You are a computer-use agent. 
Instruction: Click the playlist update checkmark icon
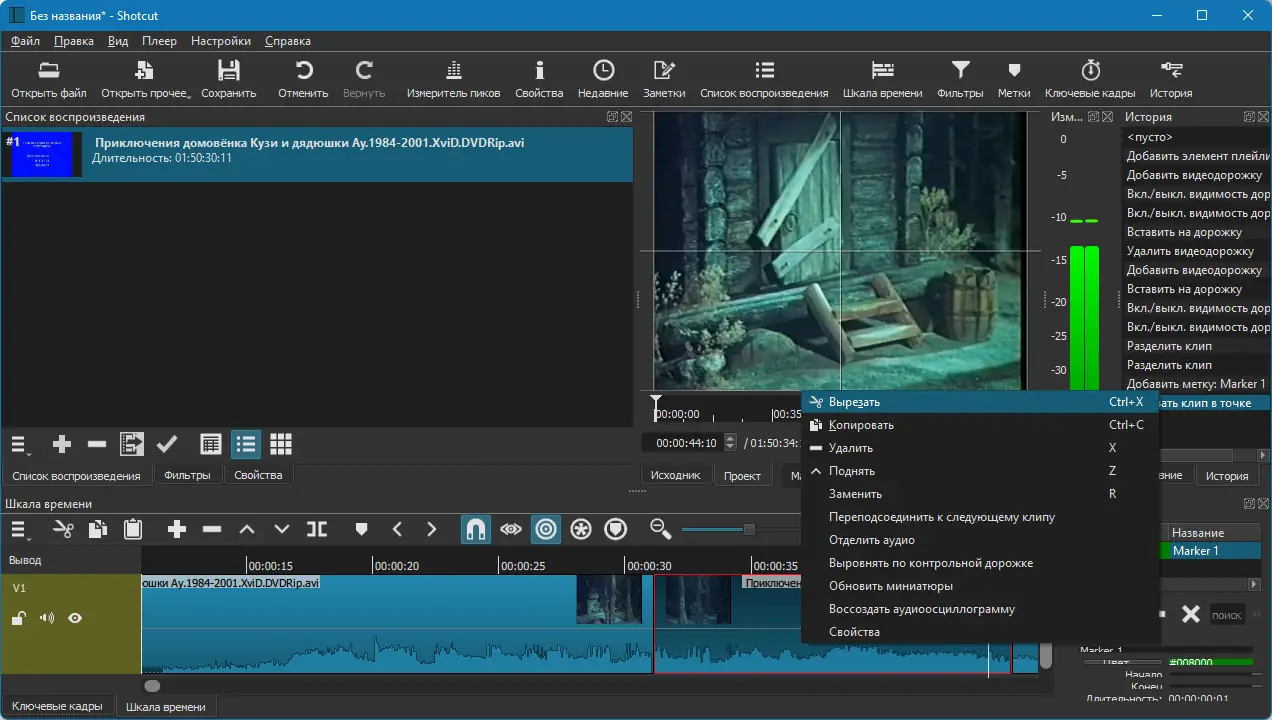(167, 444)
